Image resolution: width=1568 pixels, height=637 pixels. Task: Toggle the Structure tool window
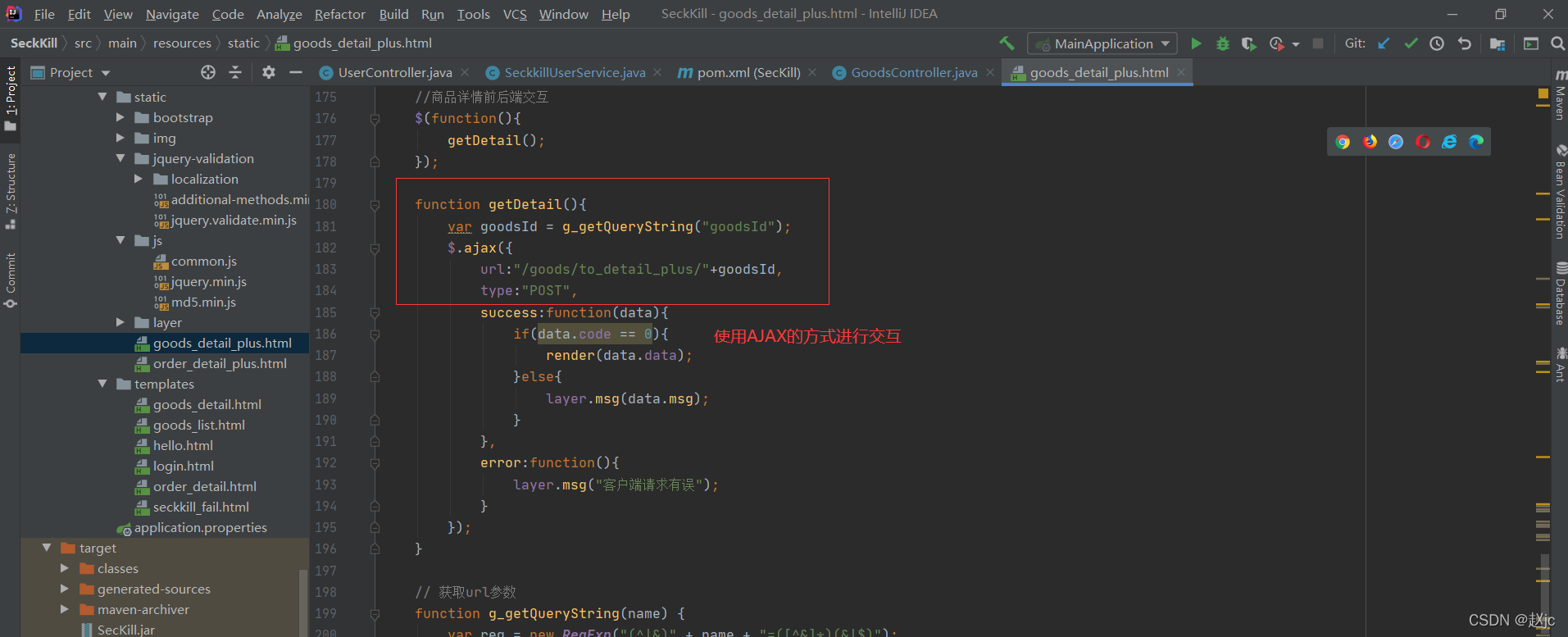(11, 190)
